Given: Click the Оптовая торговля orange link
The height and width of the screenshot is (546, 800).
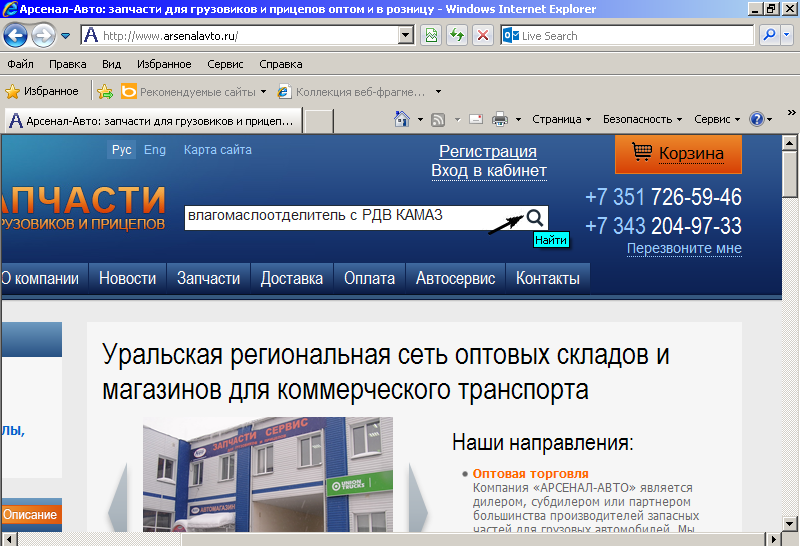Looking at the screenshot, I should coord(530,474).
